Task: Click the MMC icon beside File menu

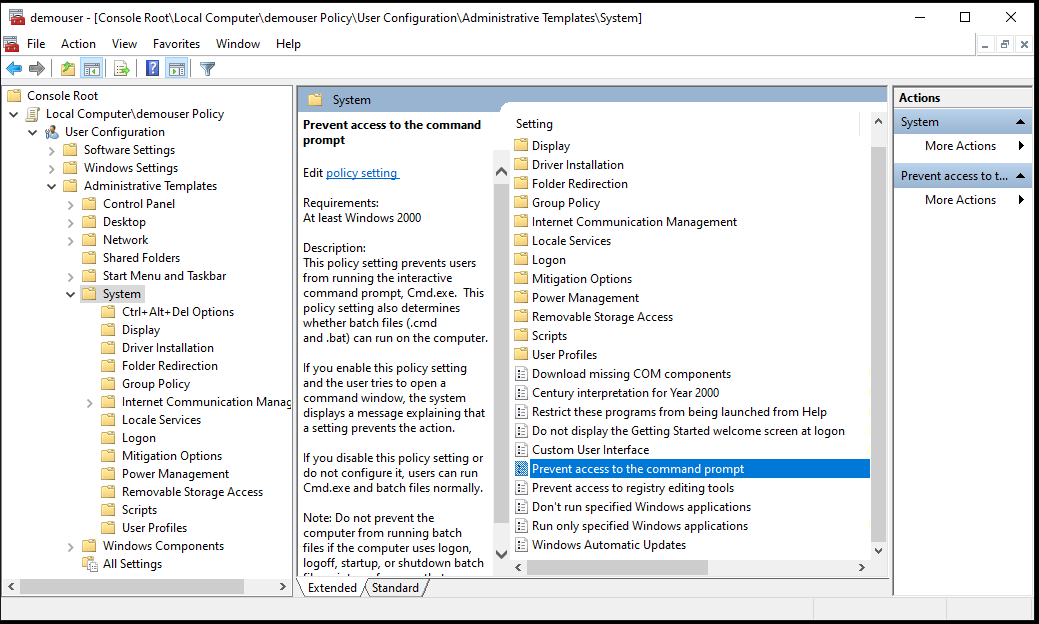Action: pos(11,44)
